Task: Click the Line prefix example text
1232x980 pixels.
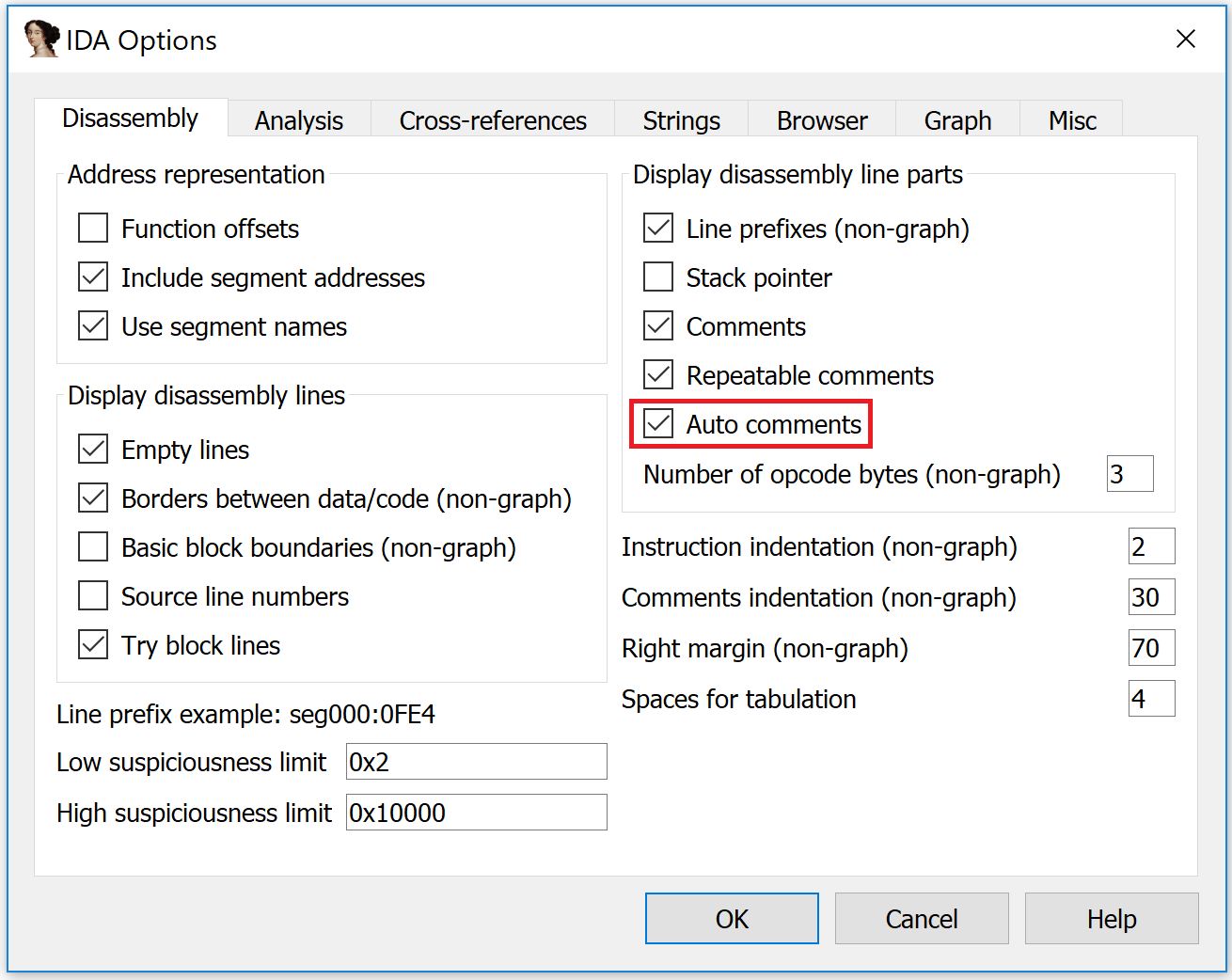Action: 245,714
